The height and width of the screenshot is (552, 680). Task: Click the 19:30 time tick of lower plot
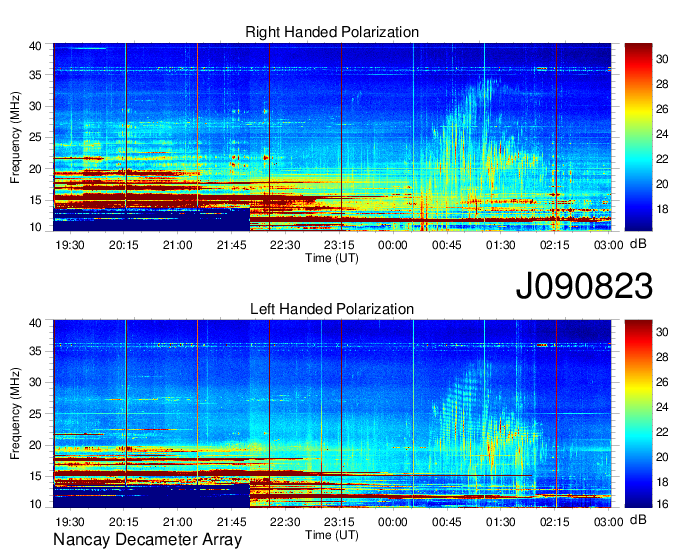pyautogui.click(x=70, y=522)
